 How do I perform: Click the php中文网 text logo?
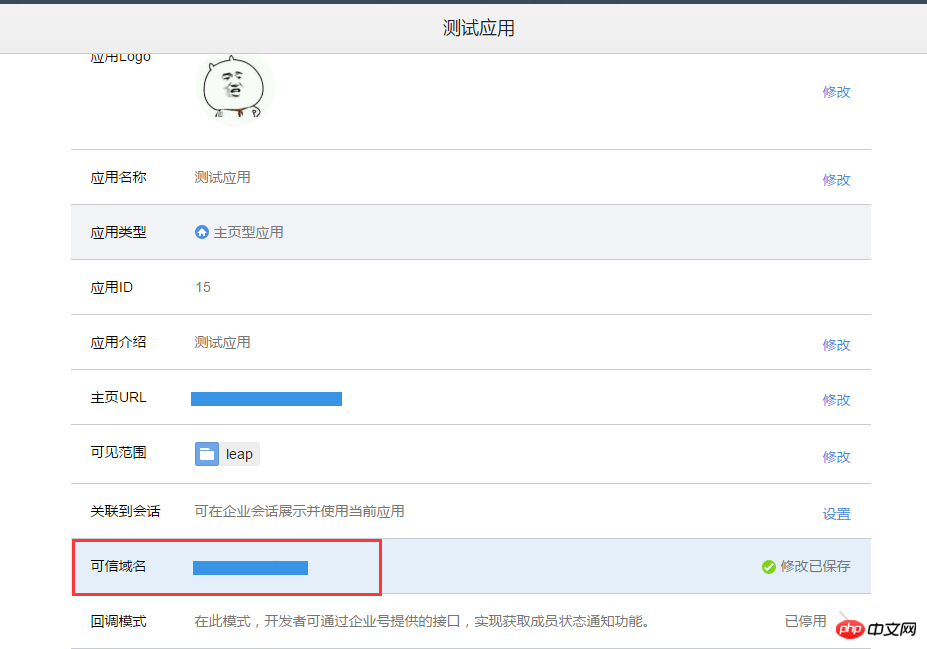[893, 629]
